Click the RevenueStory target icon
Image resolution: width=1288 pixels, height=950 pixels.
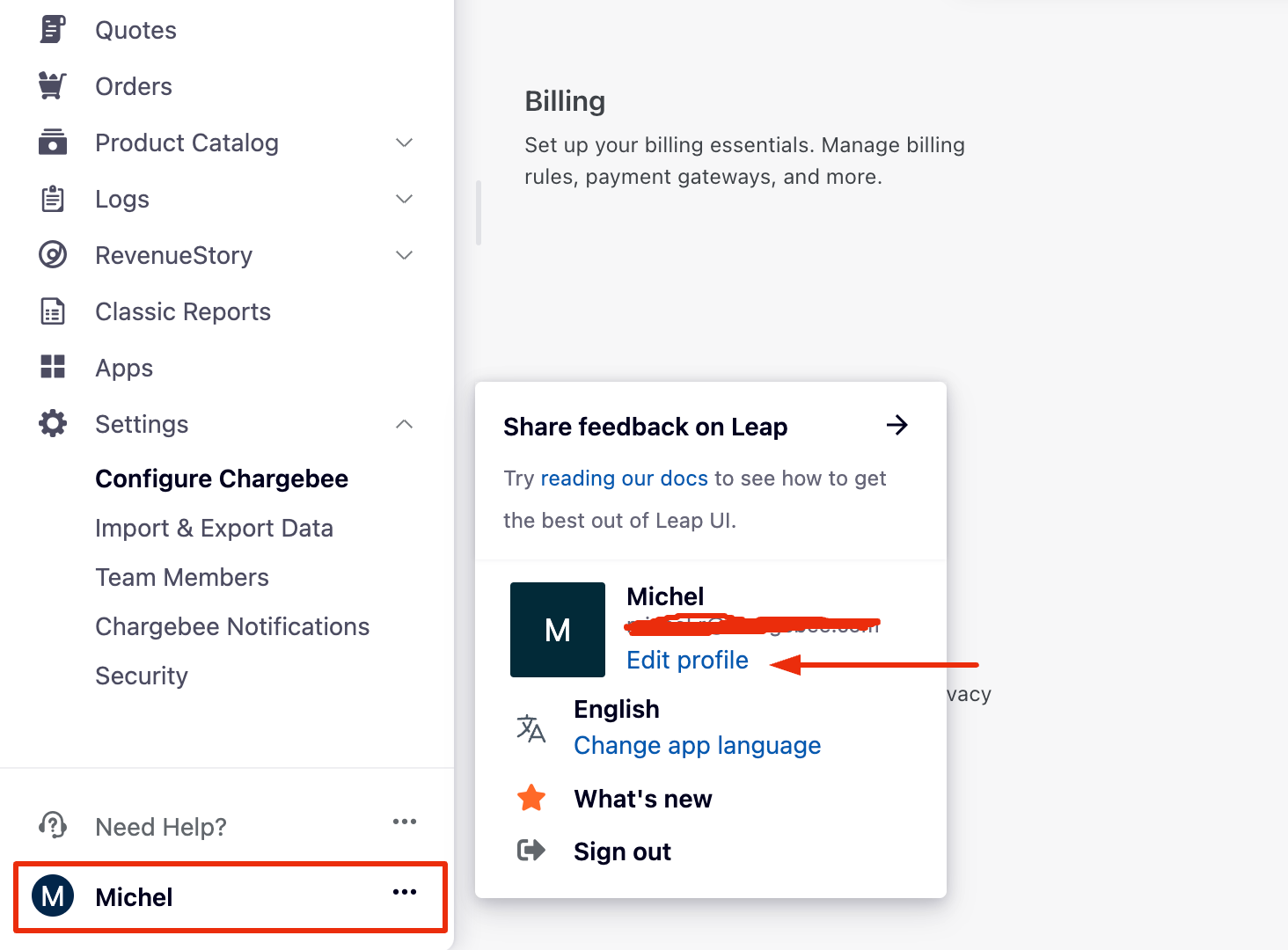click(x=53, y=254)
